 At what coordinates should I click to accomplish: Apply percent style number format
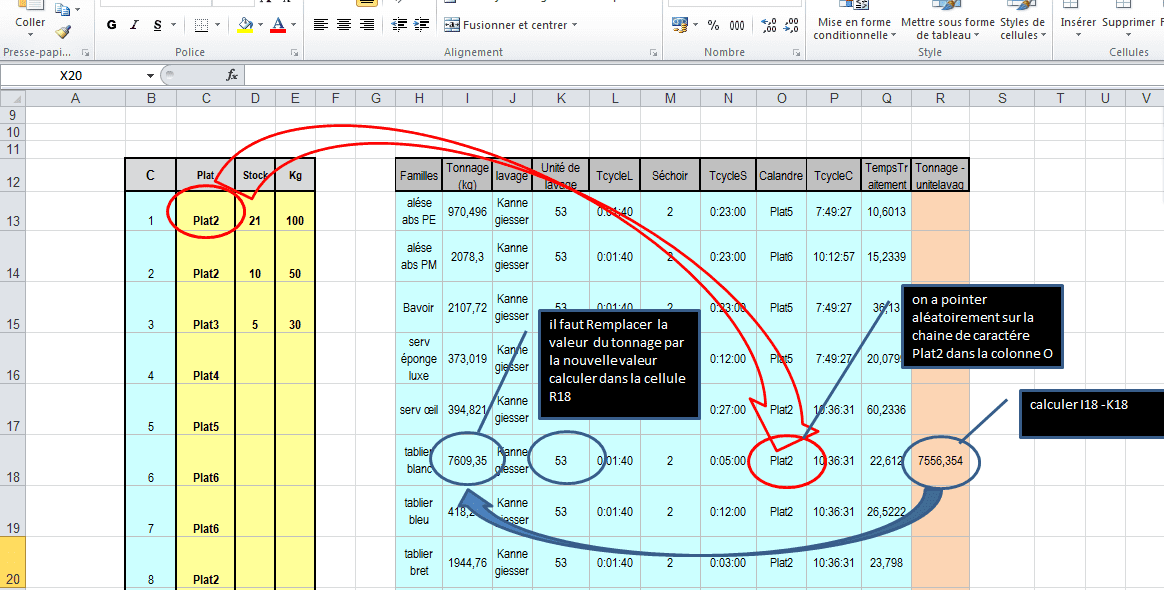pyautogui.click(x=713, y=25)
